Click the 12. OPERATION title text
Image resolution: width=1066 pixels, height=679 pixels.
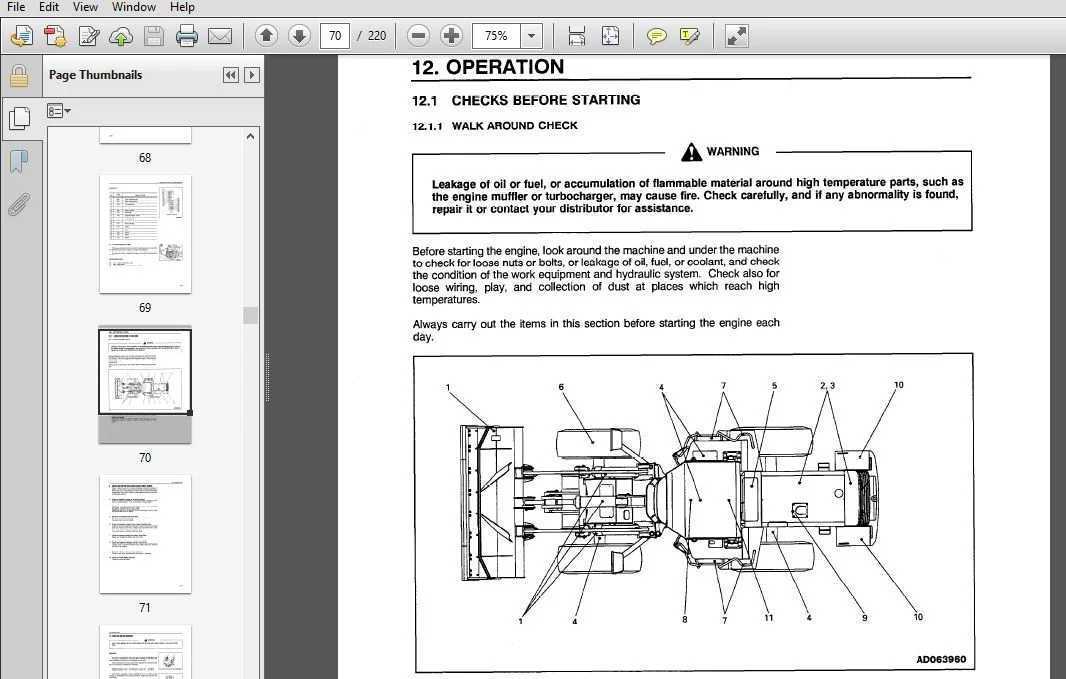pyautogui.click(x=487, y=67)
